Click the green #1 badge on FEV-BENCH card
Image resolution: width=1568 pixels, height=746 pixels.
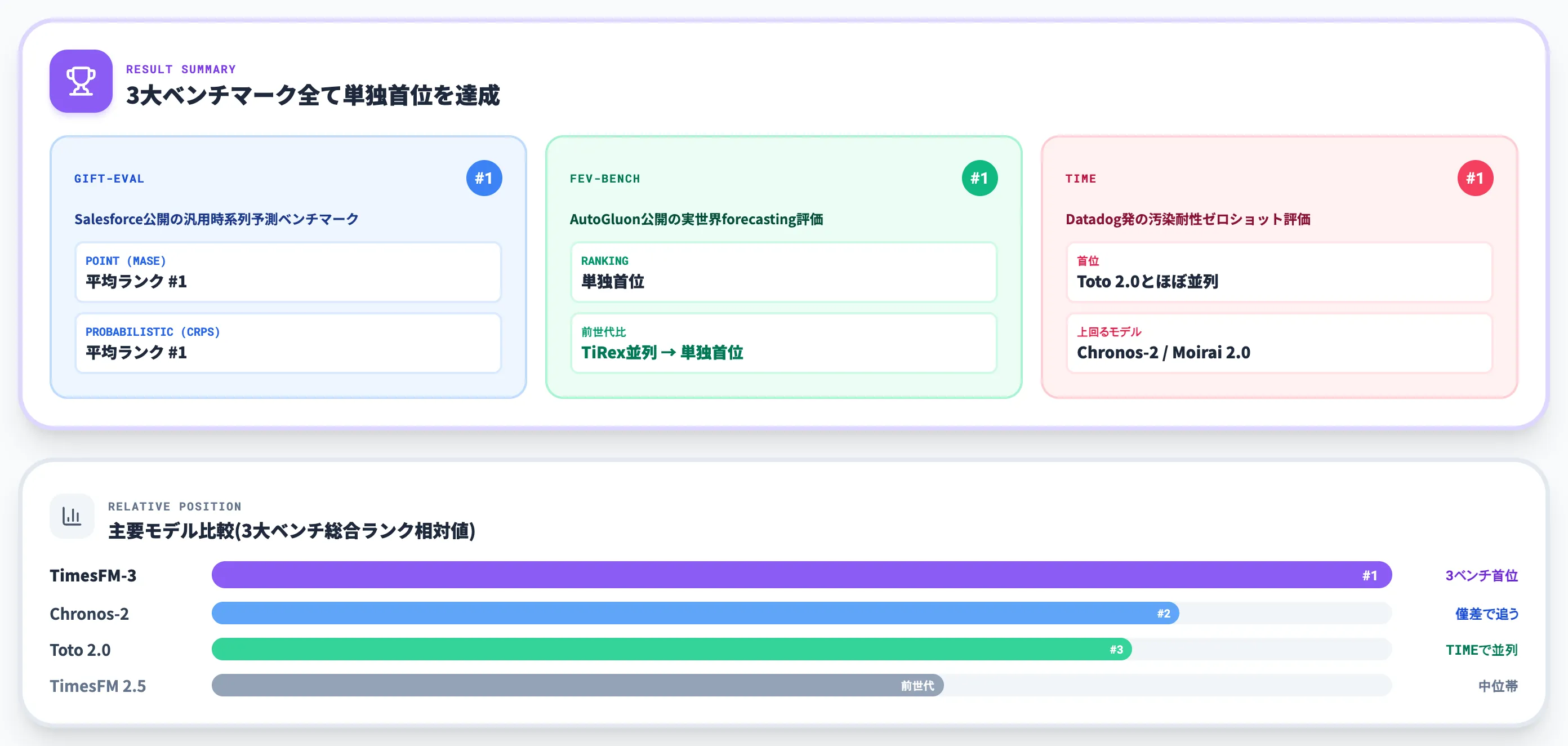coord(979,178)
